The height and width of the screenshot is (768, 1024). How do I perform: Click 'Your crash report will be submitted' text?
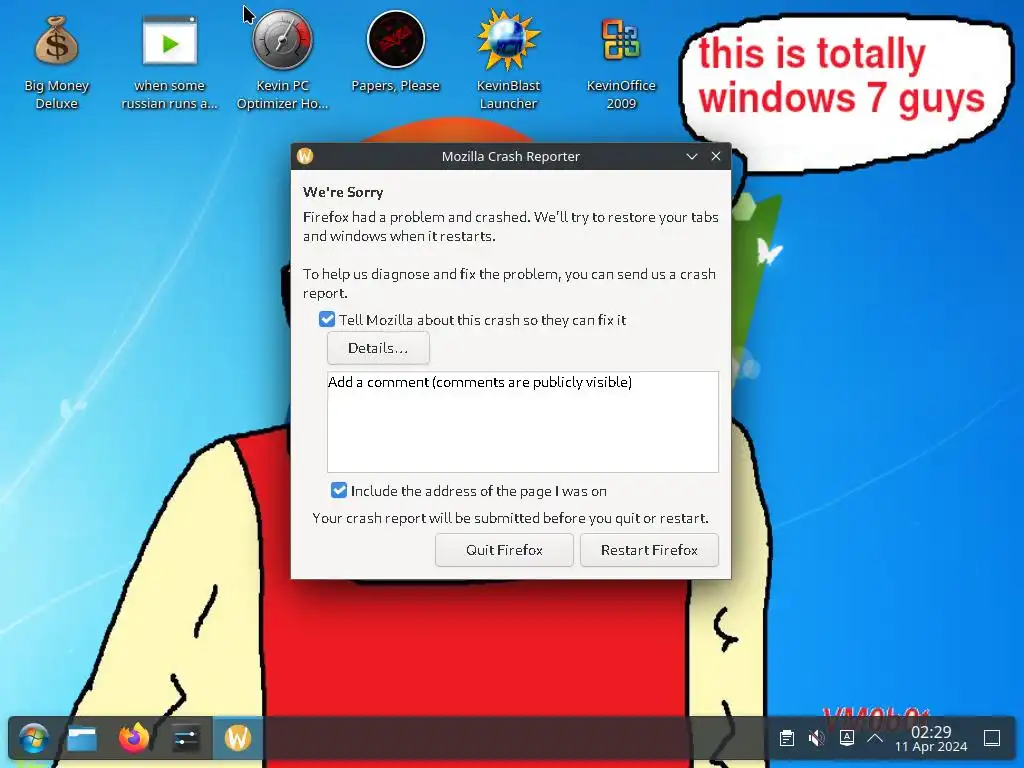pos(510,518)
